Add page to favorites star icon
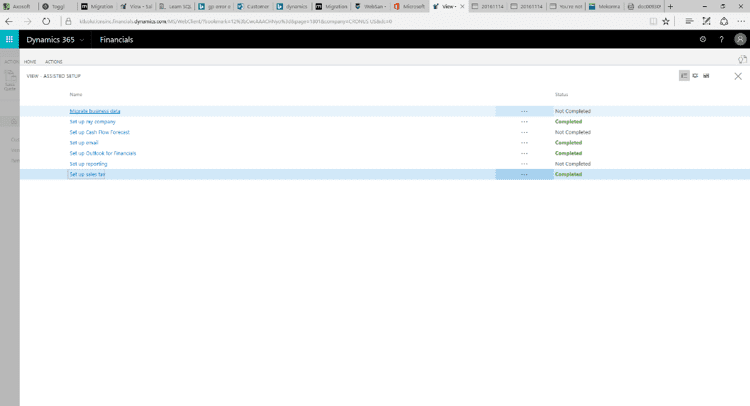Image resolution: width=750 pixels, height=406 pixels. [x=666, y=20]
